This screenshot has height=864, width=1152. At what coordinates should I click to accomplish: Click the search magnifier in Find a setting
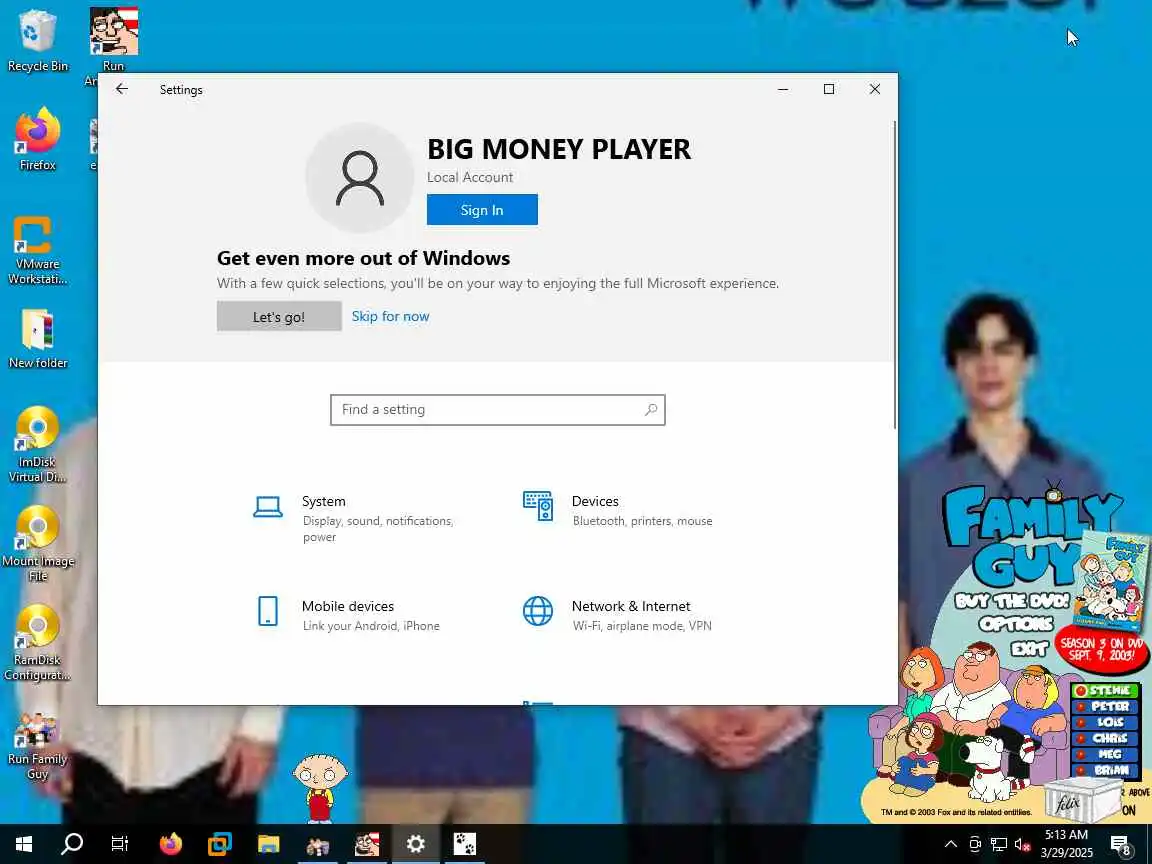(651, 410)
